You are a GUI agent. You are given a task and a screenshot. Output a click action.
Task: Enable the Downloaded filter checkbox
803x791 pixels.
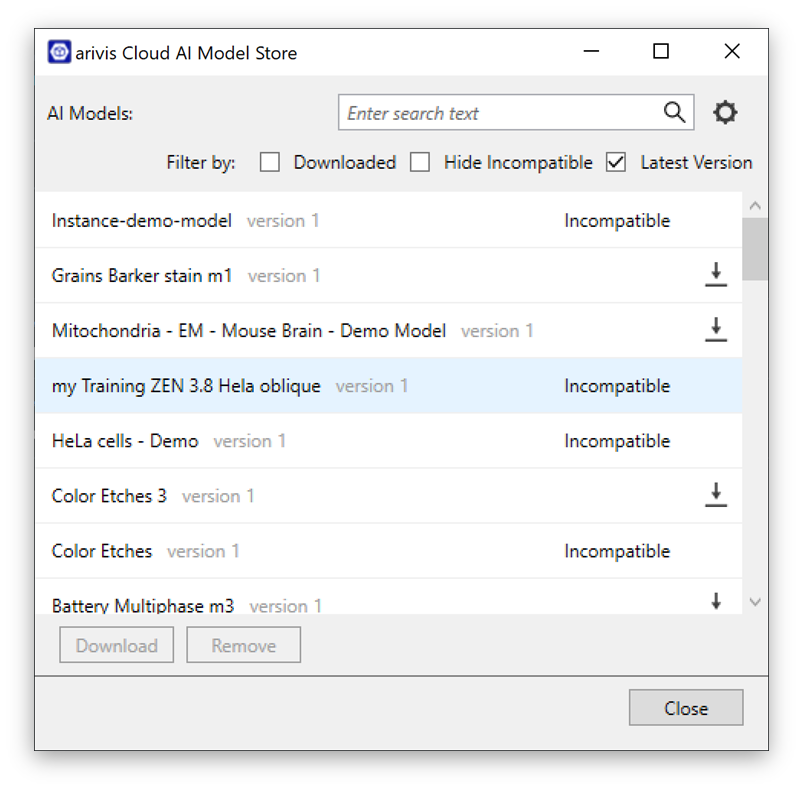tap(269, 162)
